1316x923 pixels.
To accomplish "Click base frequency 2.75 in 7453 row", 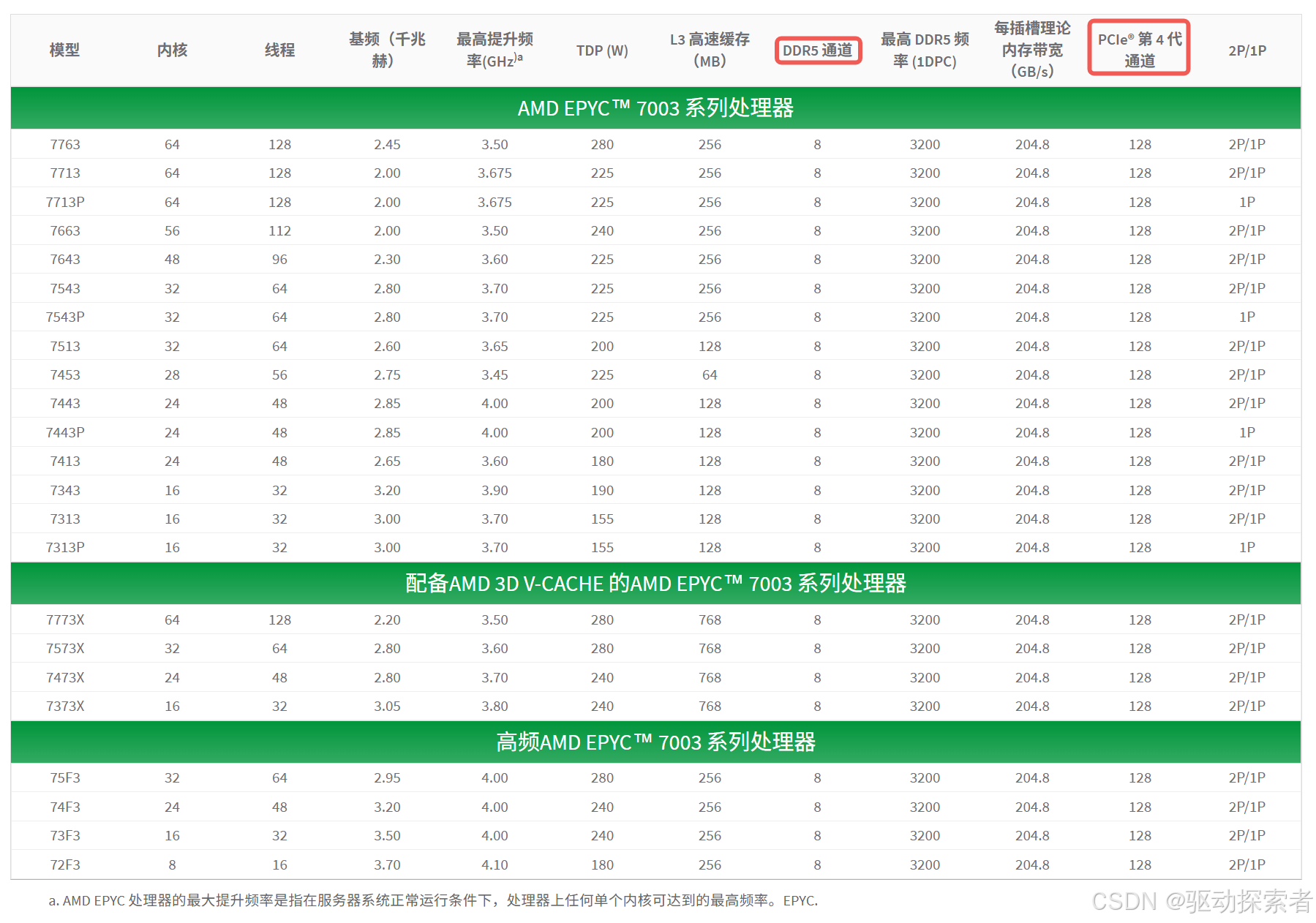I will point(387,375).
